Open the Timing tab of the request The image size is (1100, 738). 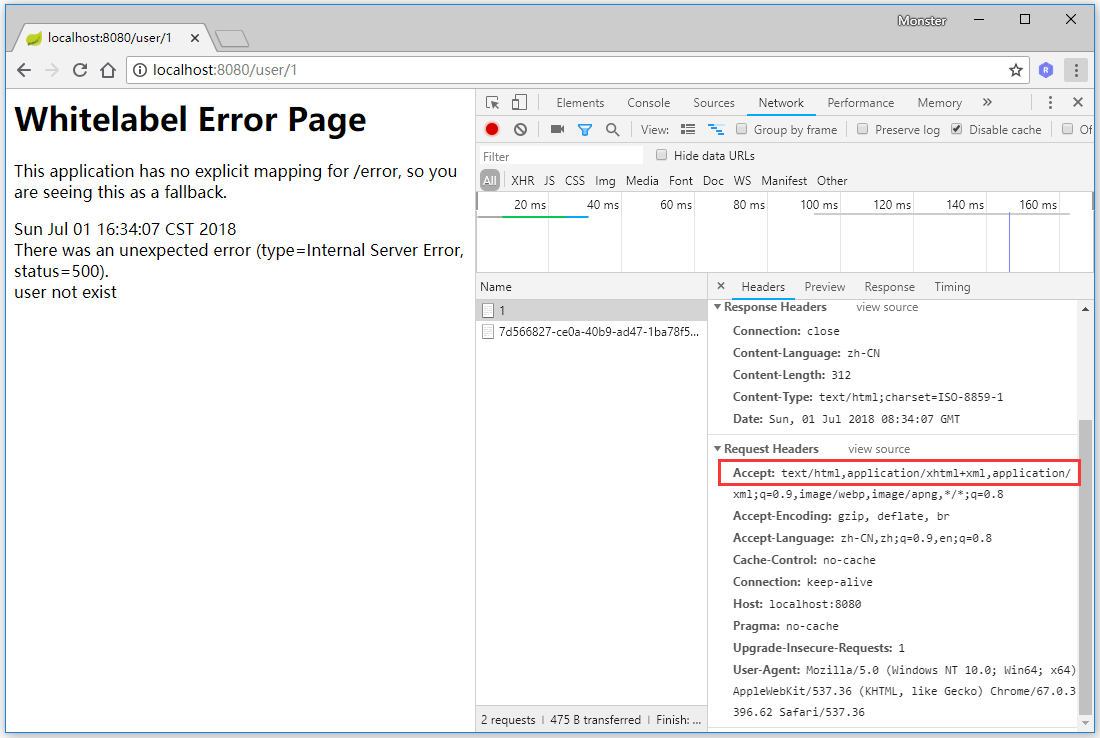(952, 286)
